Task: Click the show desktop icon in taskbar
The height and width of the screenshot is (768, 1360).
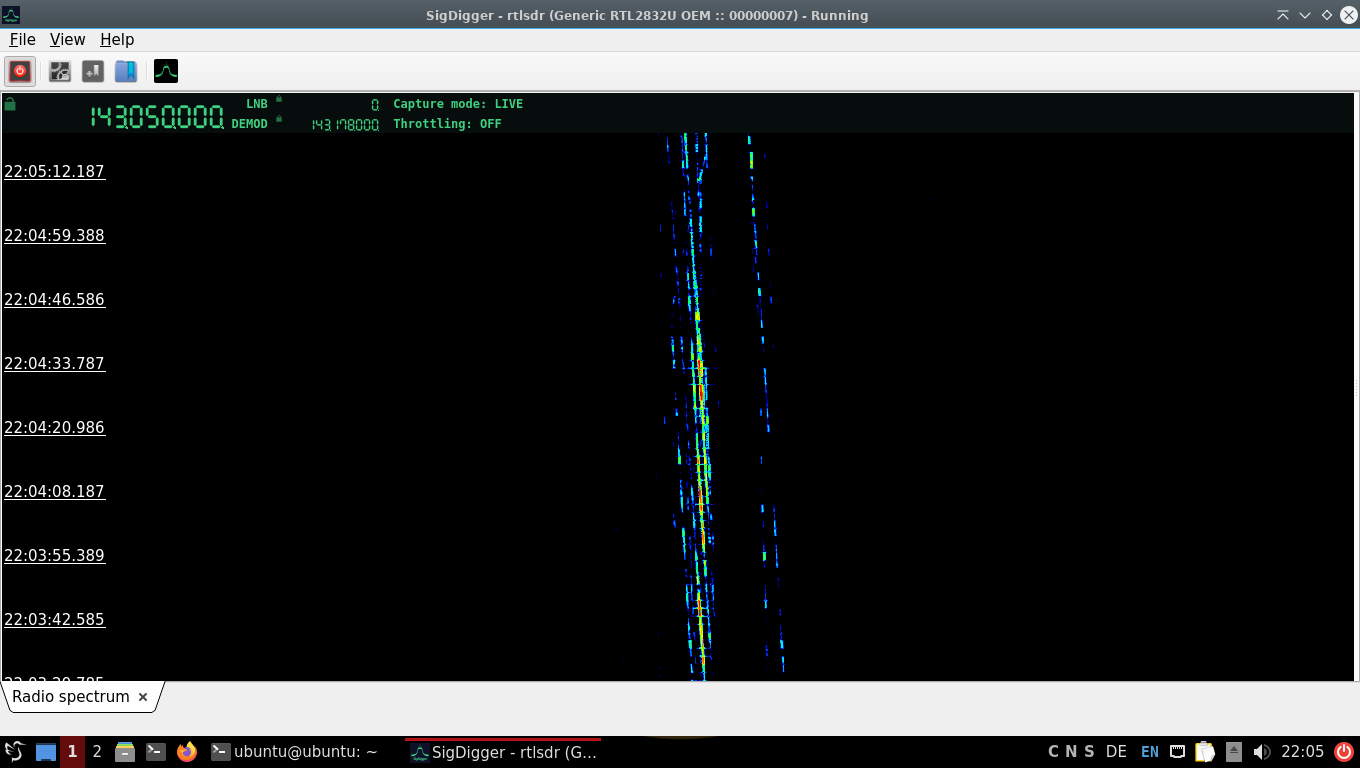Action: (x=46, y=752)
